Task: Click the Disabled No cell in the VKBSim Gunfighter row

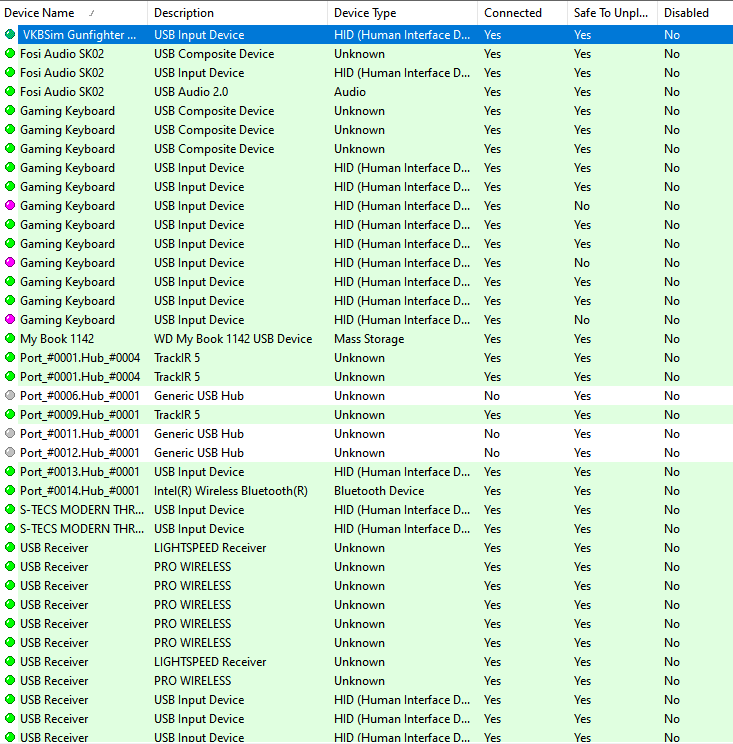Action: 672,35
